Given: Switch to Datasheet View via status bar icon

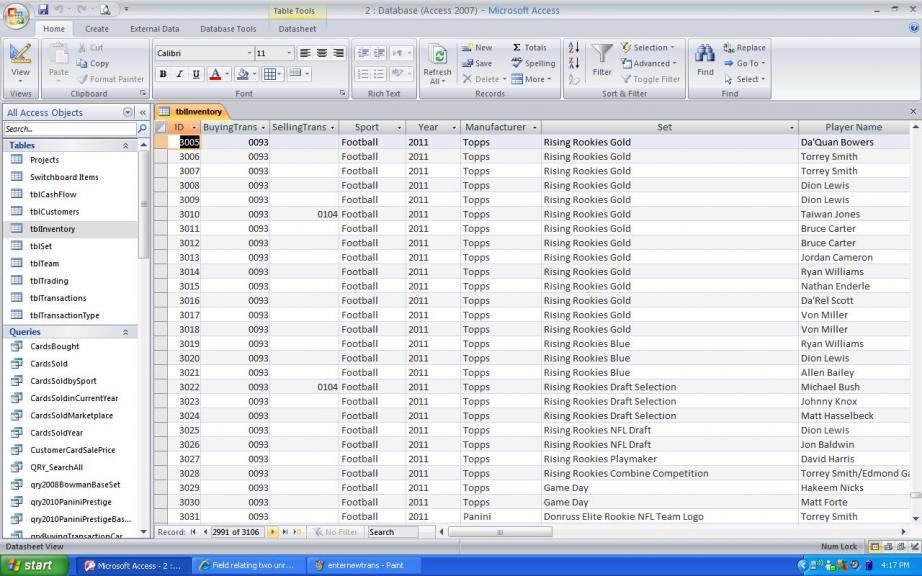Looking at the screenshot, I should (875, 547).
